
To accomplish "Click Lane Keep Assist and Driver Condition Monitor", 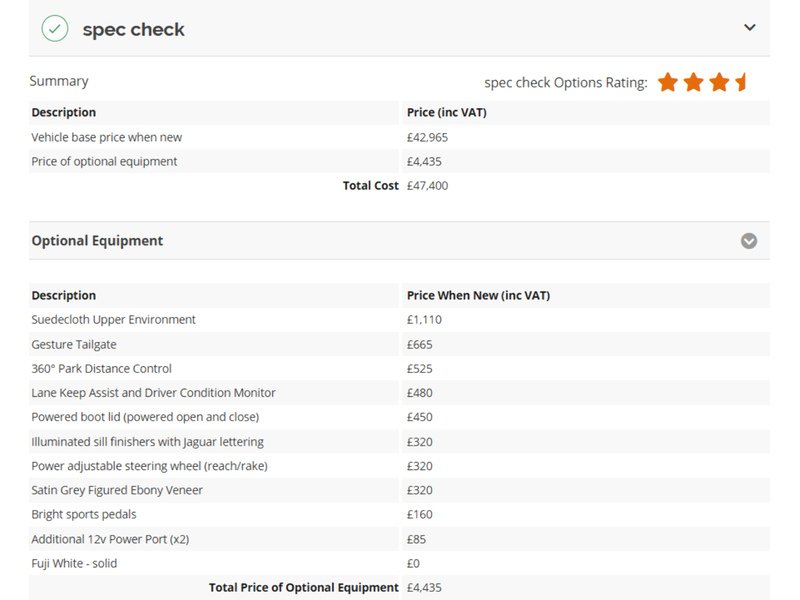I will point(153,393).
